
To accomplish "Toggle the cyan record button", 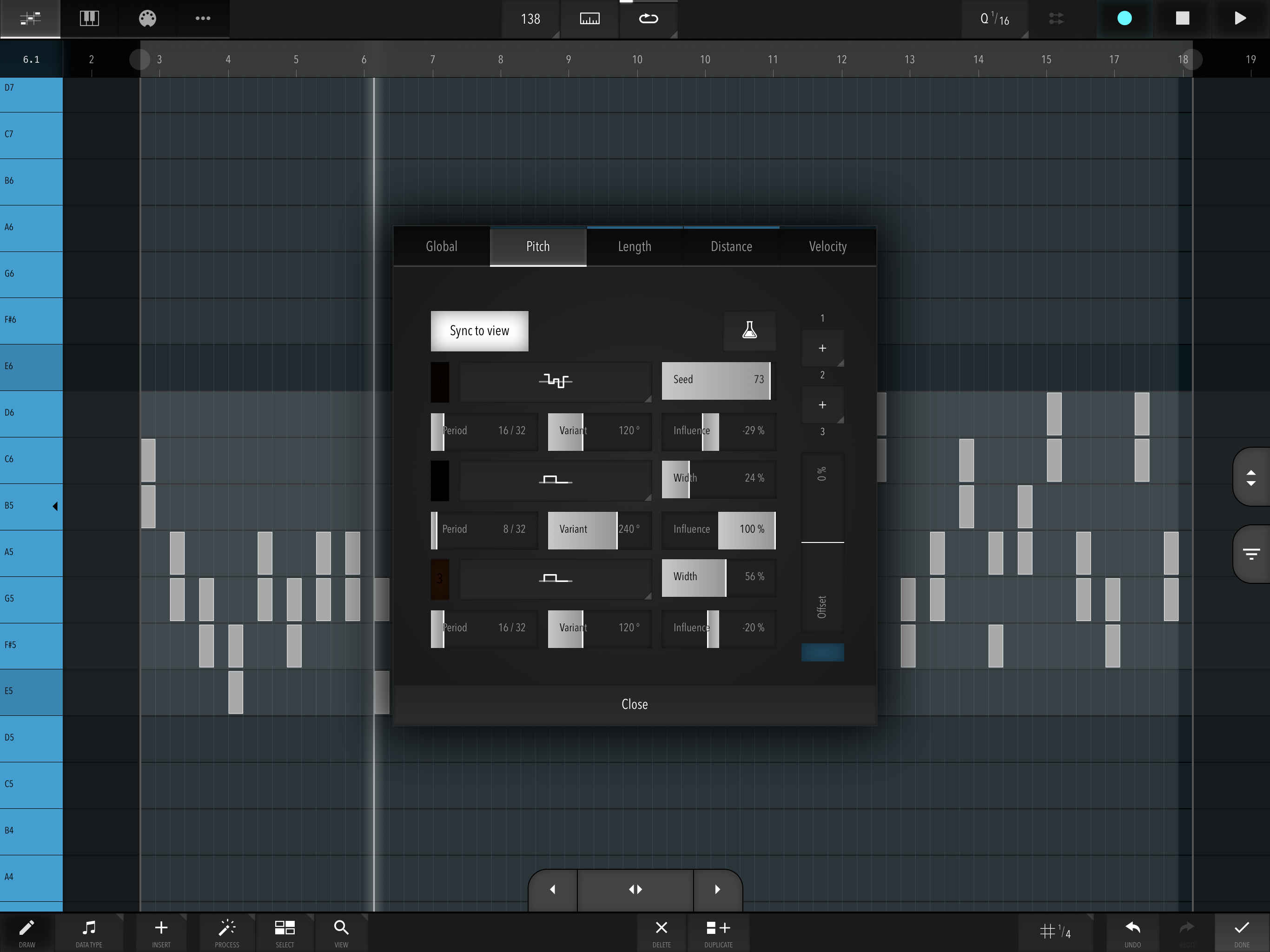I will coord(1124,19).
